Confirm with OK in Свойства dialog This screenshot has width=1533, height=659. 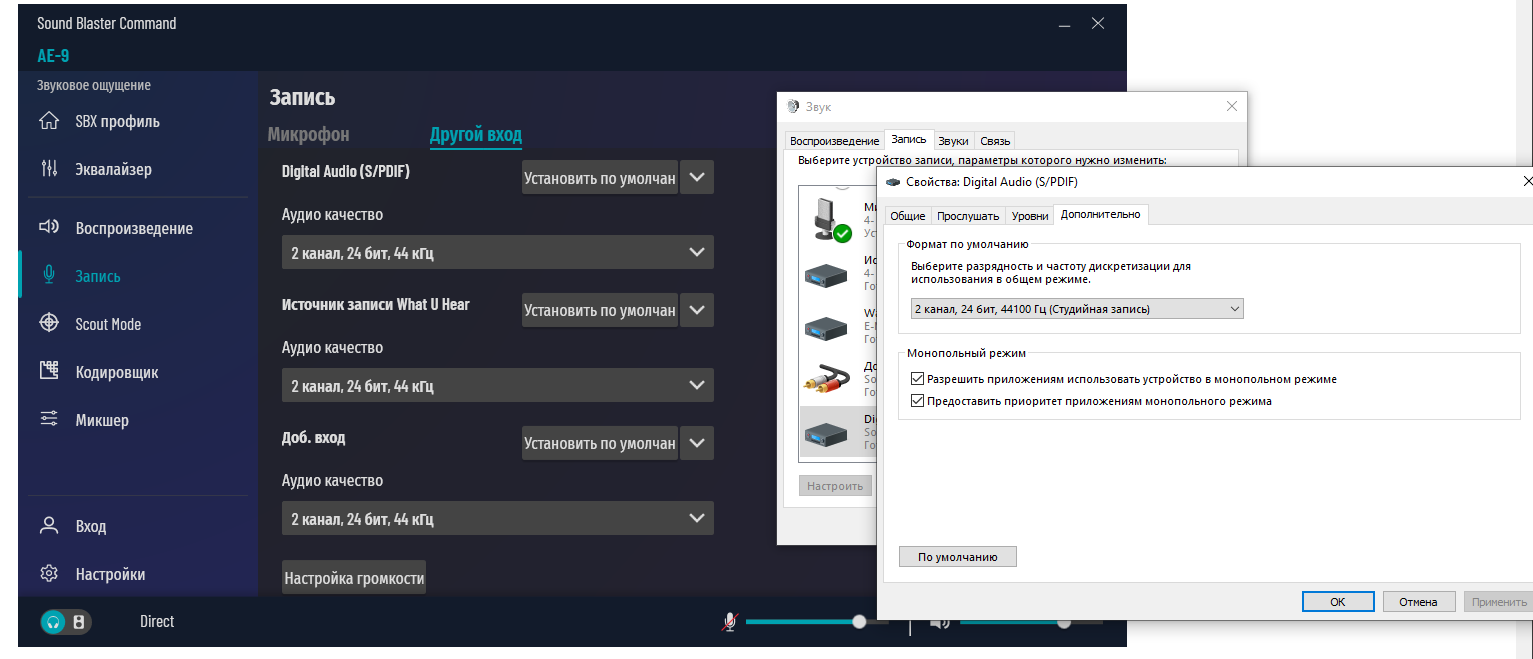(x=1338, y=601)
